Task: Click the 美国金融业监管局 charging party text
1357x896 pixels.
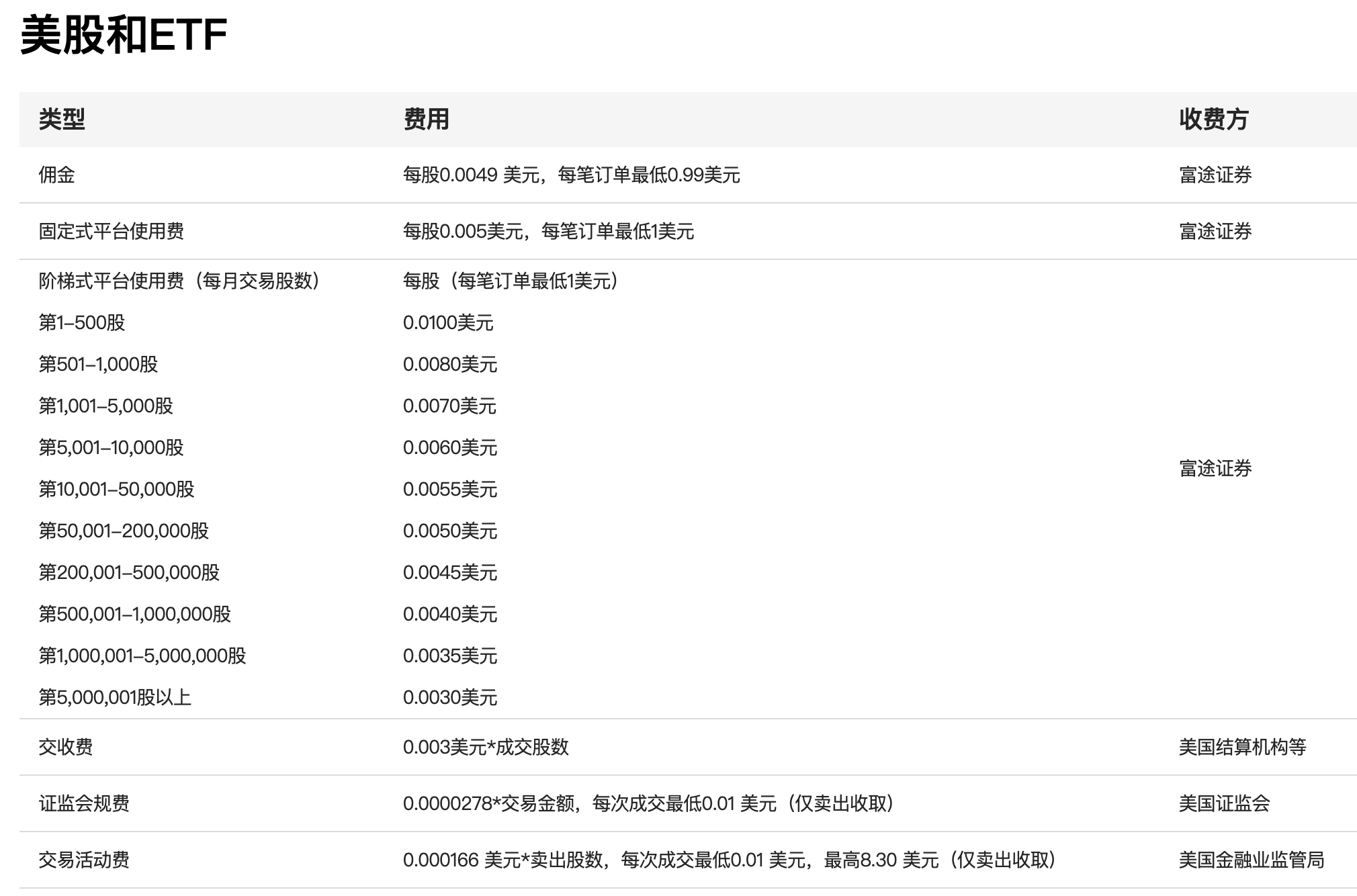Action: pyautogui.click(x=1251, y=860)
